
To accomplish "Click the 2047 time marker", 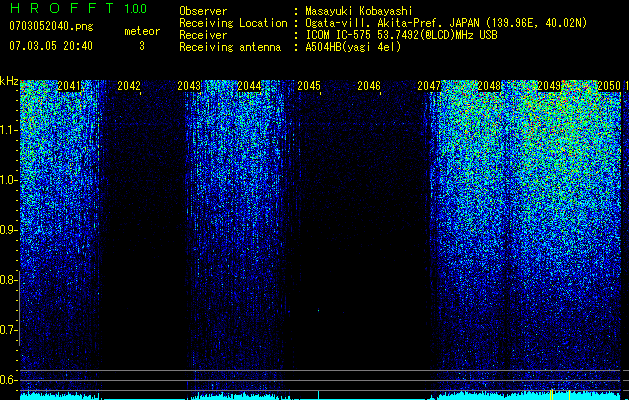I will 429,86.
